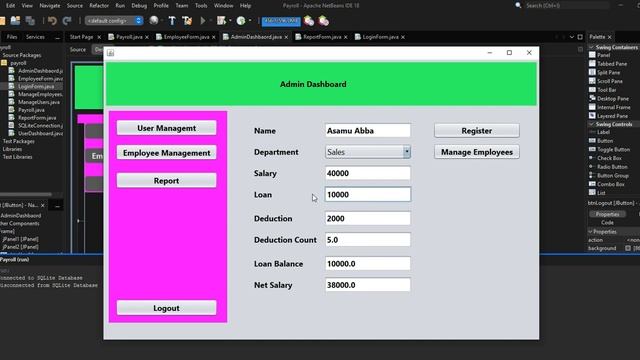Click the Manage Employees button

click(x=477, y=152)
